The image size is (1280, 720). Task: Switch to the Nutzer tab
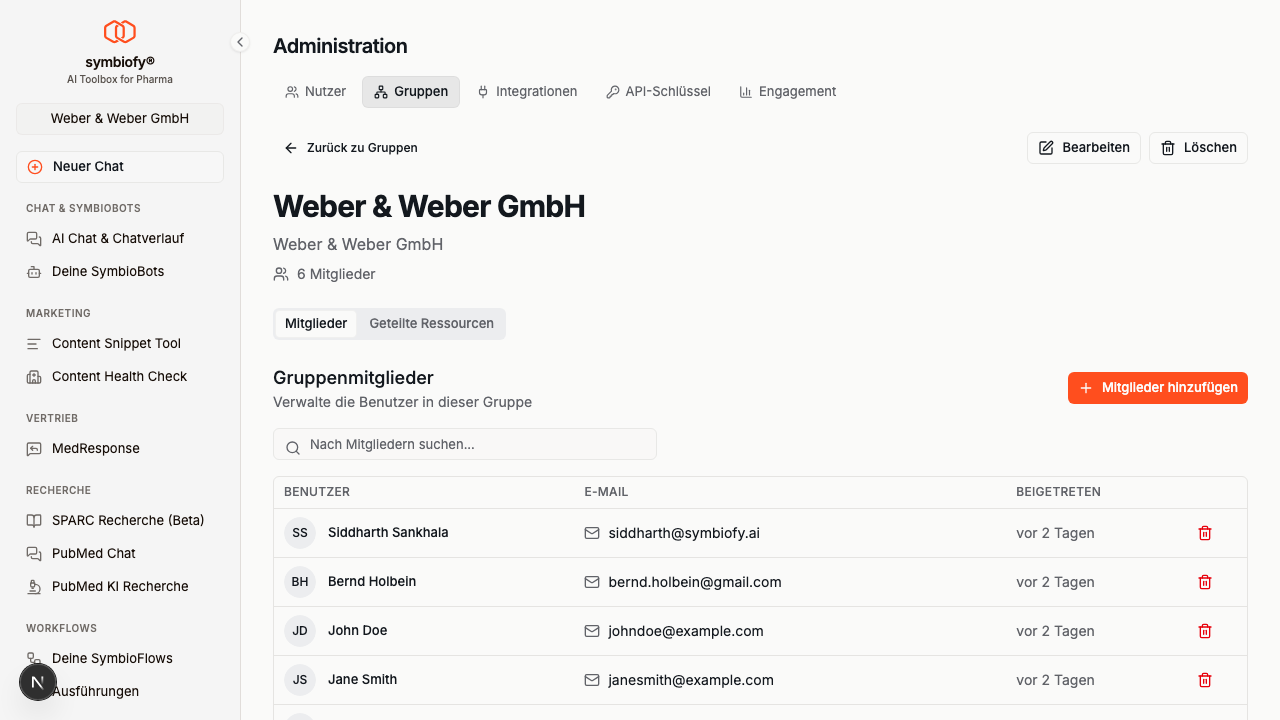tap(315, 91)
